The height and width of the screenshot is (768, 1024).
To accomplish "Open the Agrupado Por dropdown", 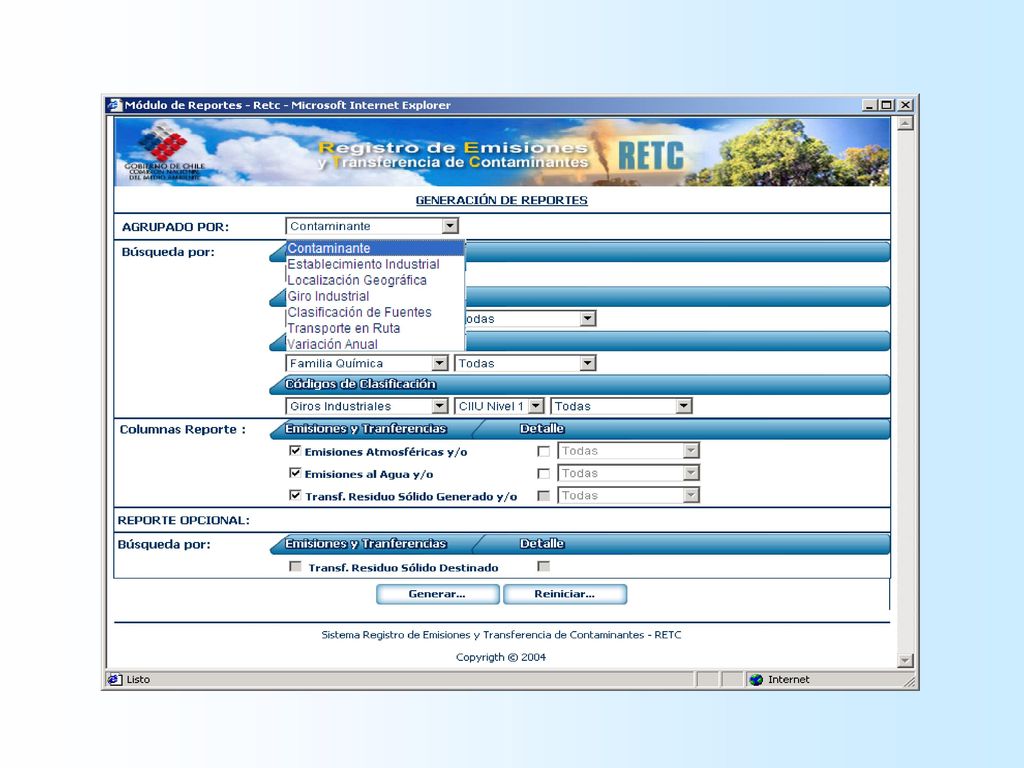I will click(x=372, y=226).
